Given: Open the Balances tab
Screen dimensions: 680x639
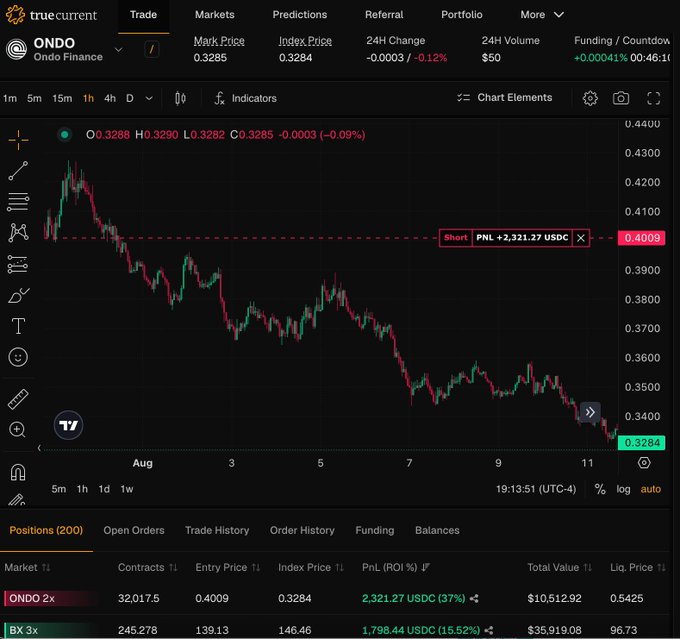Looking at the screenshot, I should pos(437,530).
